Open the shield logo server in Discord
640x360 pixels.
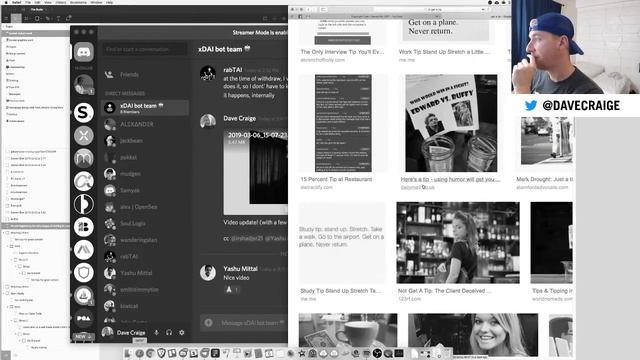coord(84,272)
